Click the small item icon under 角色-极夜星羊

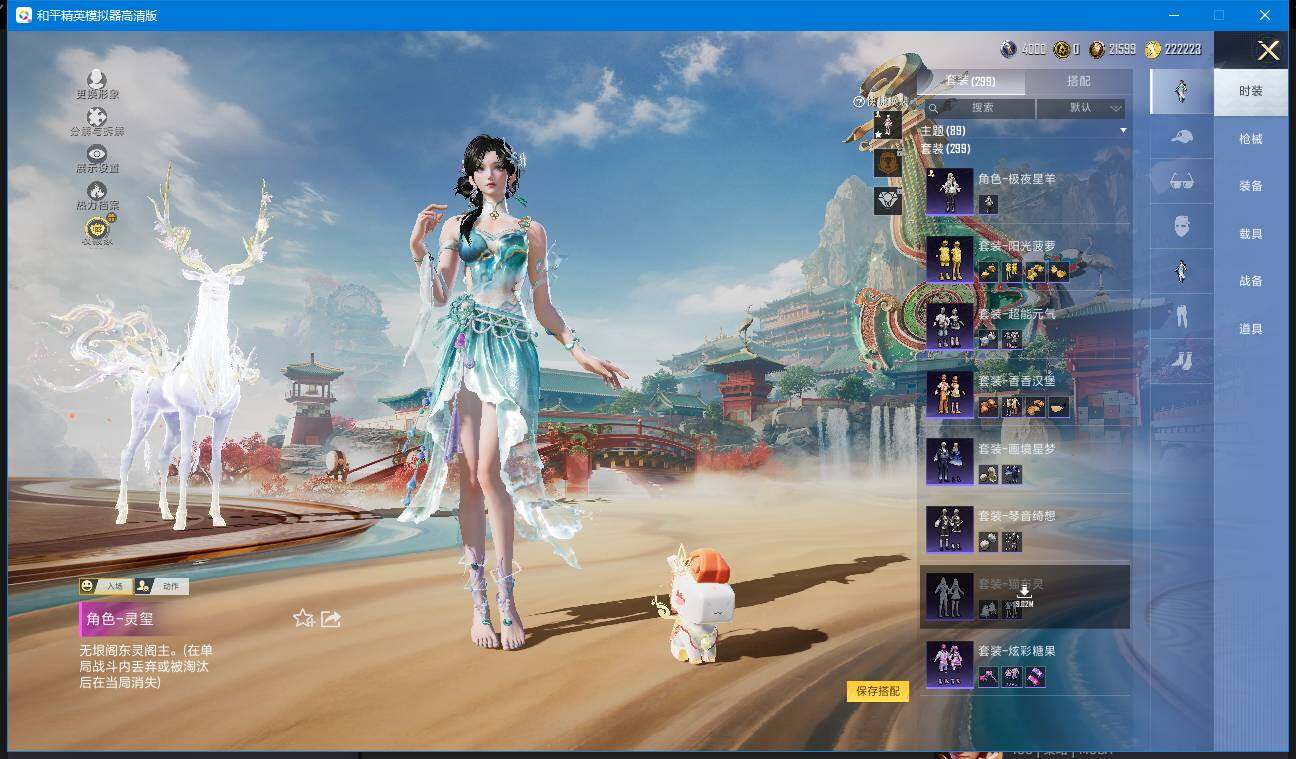click(988, 204)
